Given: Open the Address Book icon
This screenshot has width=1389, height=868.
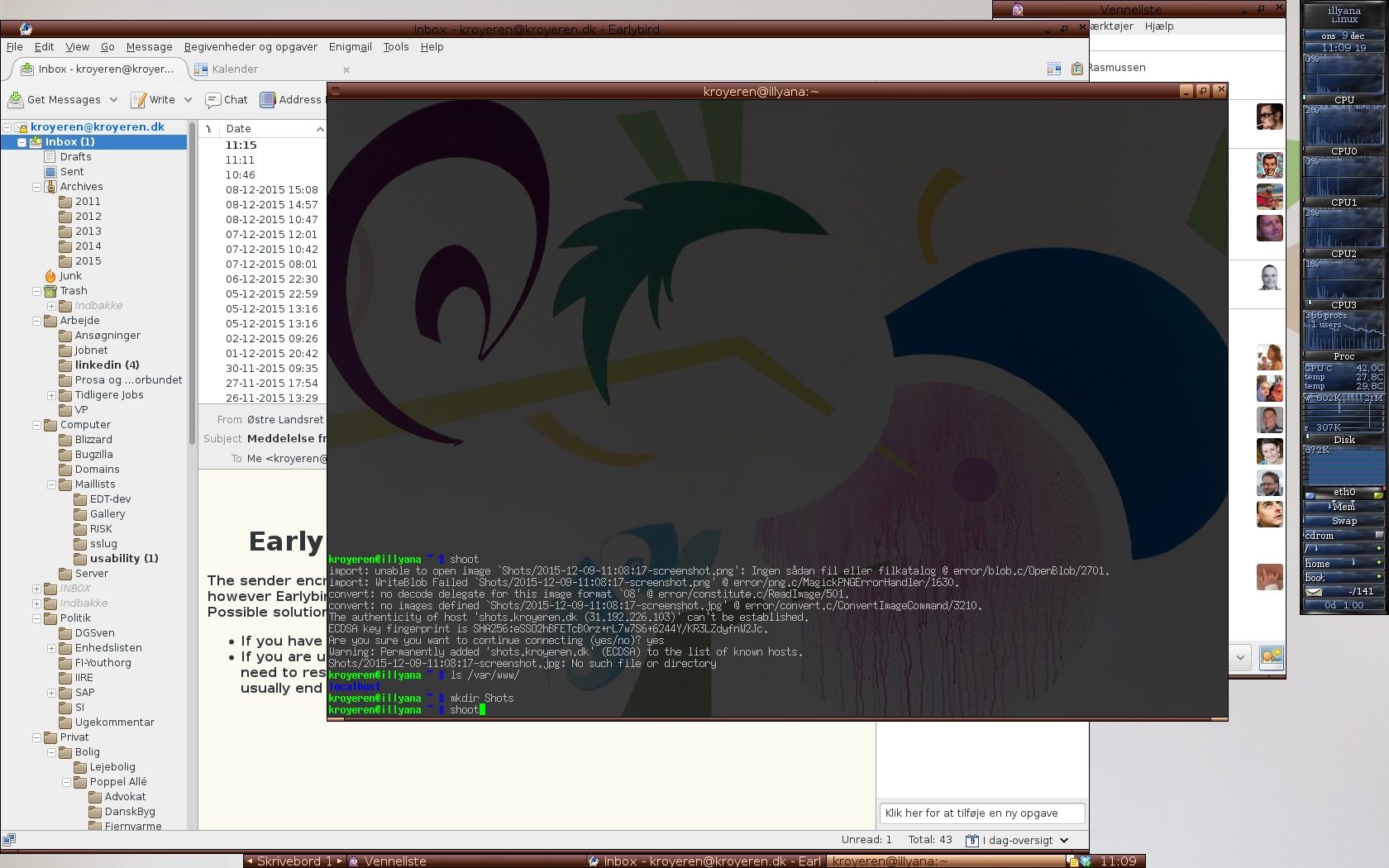Looking at the screenshot, I should 268,100.
